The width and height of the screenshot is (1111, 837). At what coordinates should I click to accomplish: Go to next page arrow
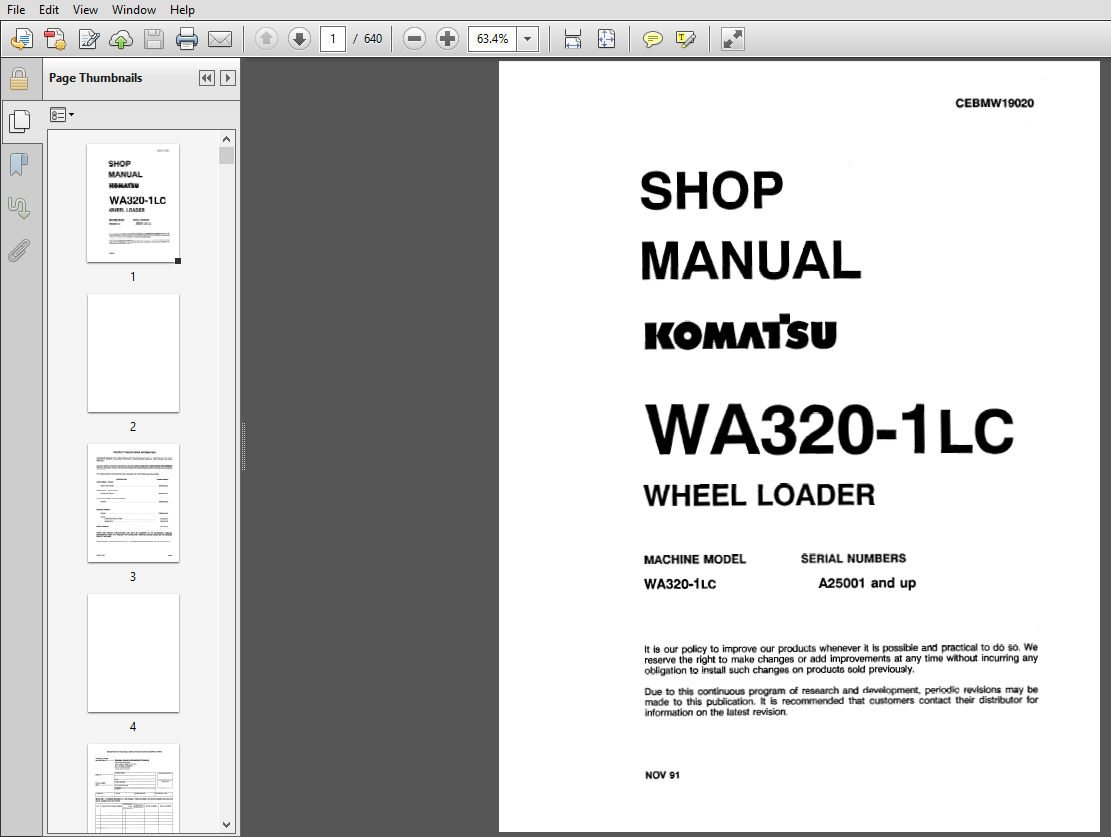tap(299, 39)
